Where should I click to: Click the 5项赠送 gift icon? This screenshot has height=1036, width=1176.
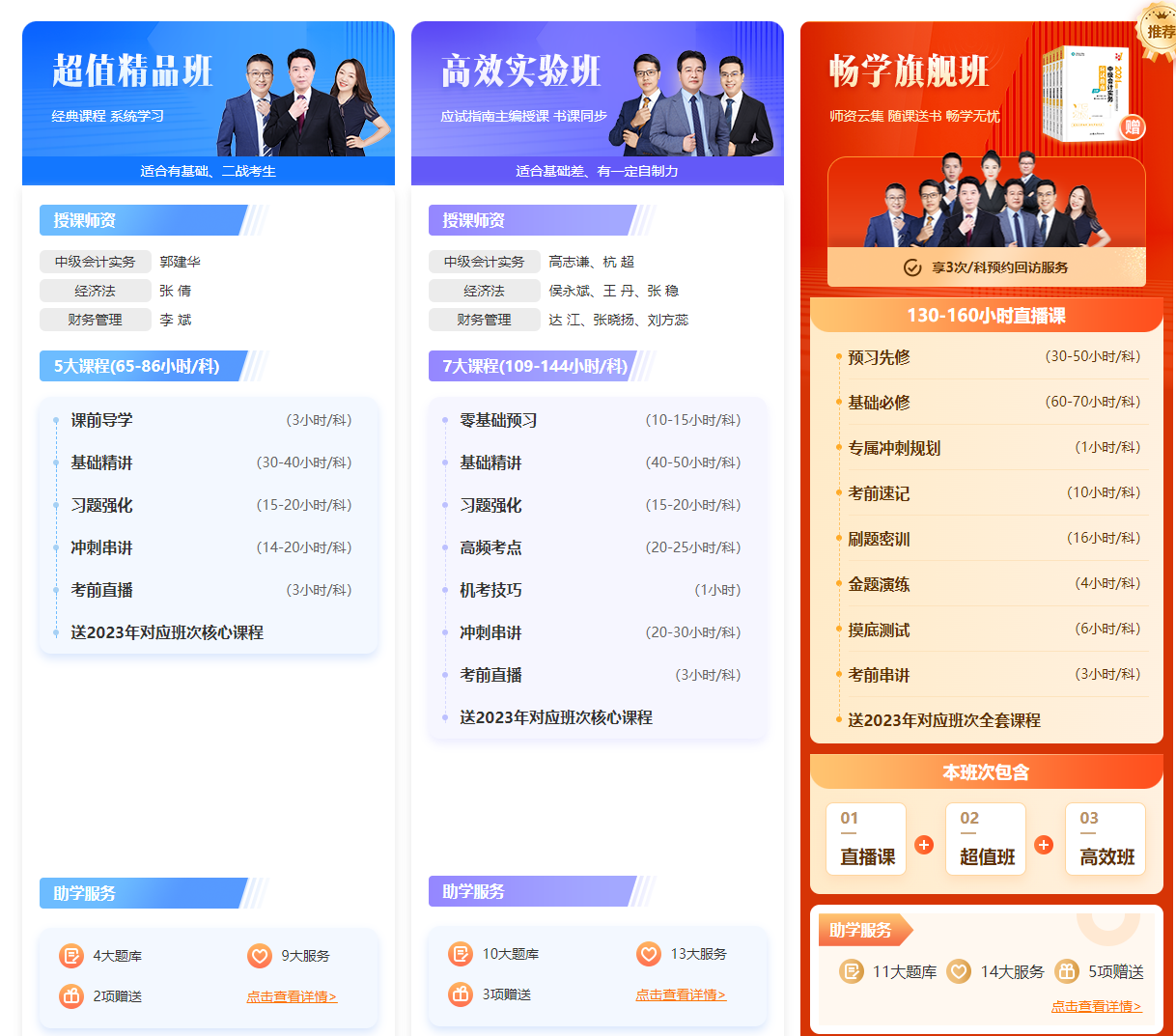pyautogui.click(x=1066, y=971)
